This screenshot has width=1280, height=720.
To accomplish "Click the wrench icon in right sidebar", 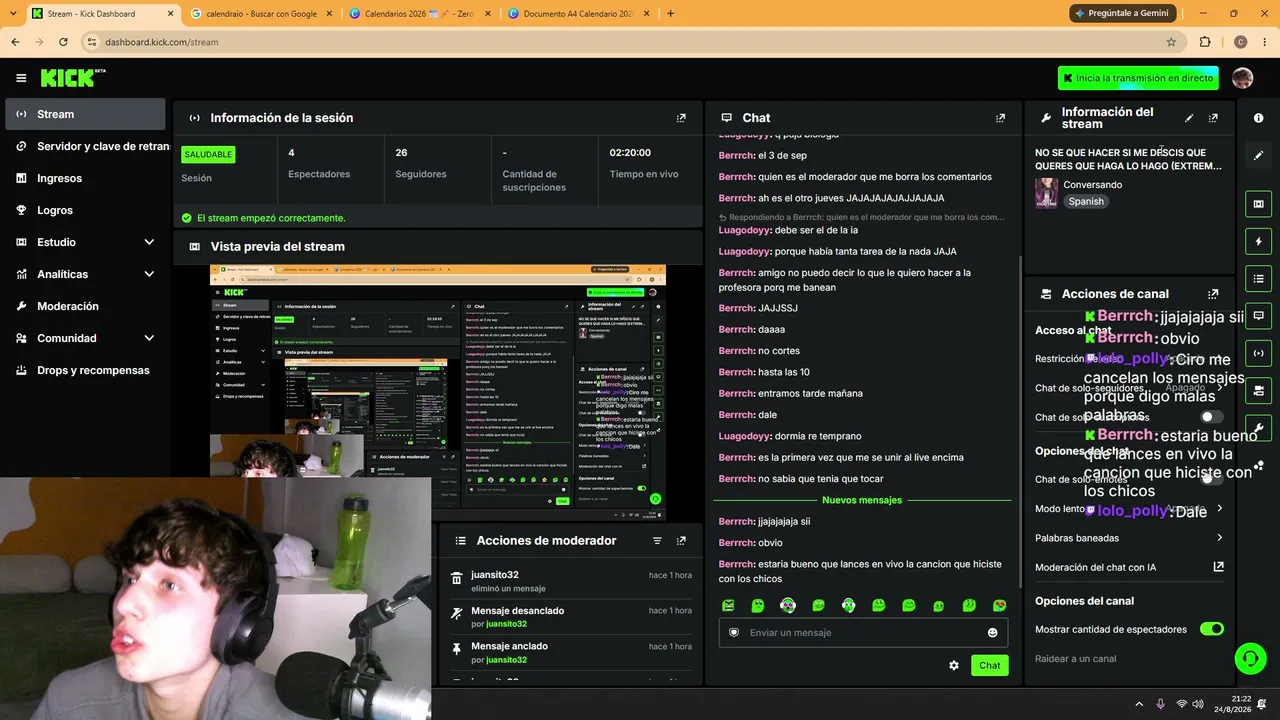I will tap(1258, 427).
